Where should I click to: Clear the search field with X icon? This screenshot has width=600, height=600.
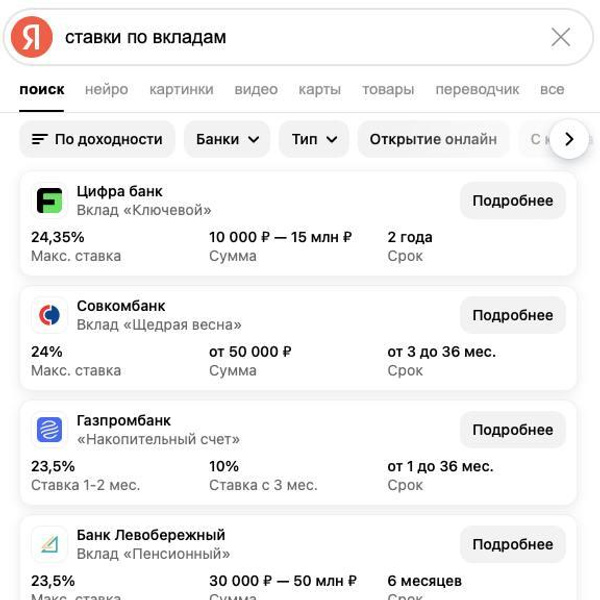561,37
